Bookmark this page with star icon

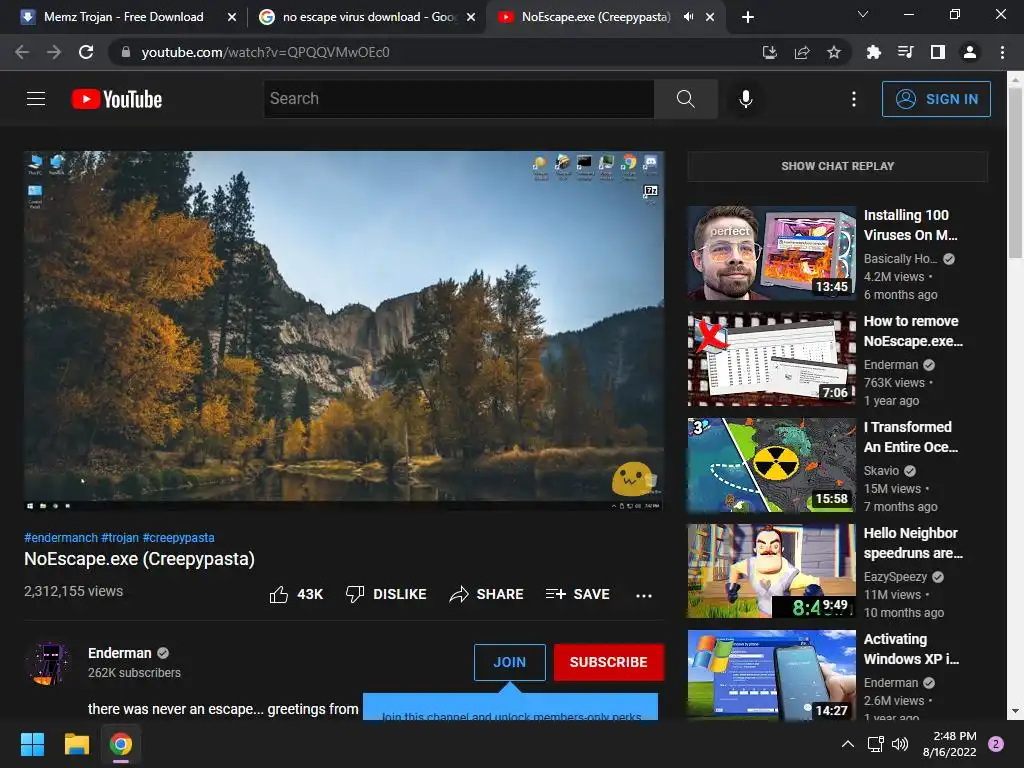pos(834,52)
